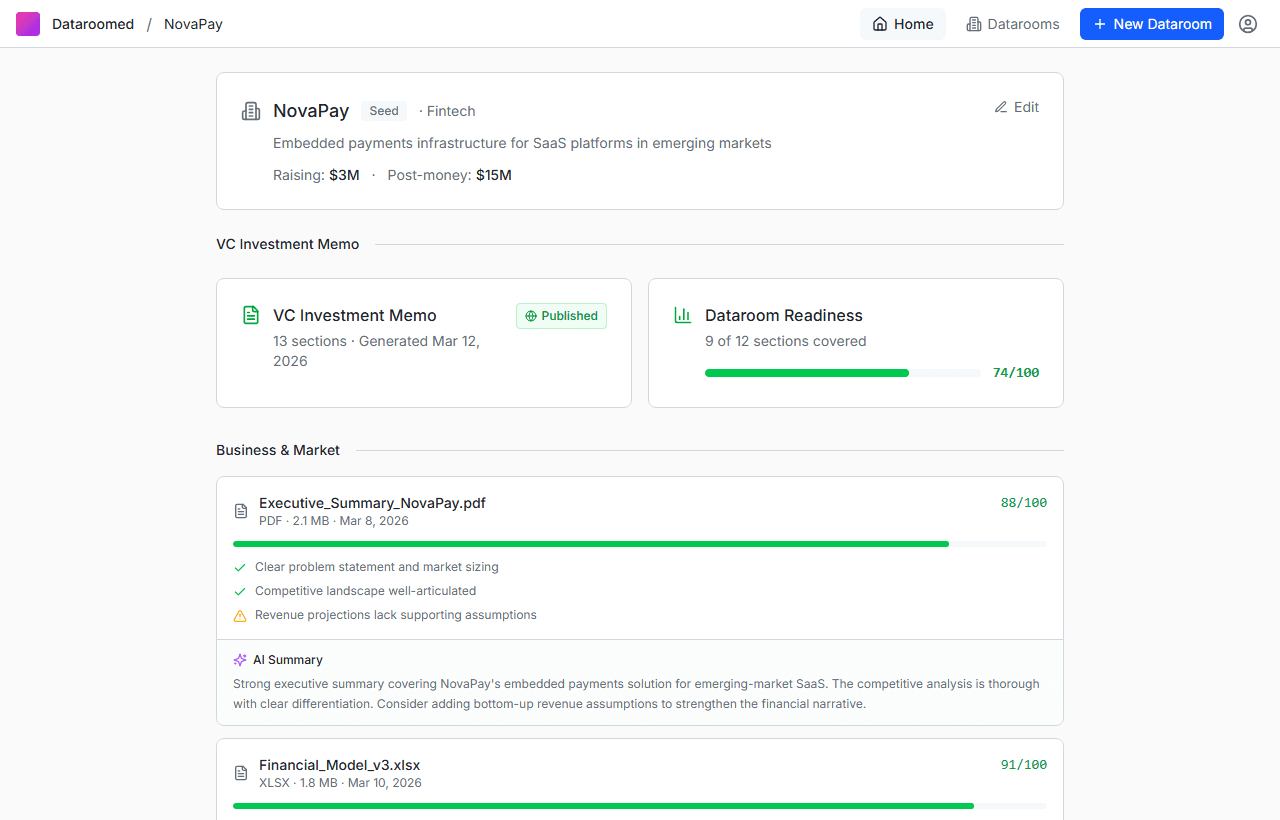This screenshot has height=820, width=1280.
Task: Click the AI Summary sparkle icon
Action: point(239,659)
